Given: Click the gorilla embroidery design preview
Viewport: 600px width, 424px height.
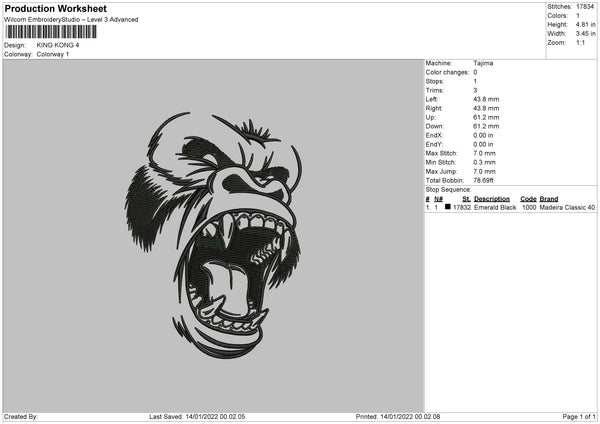Looking at the screenshot, I should tap(213, 235).
